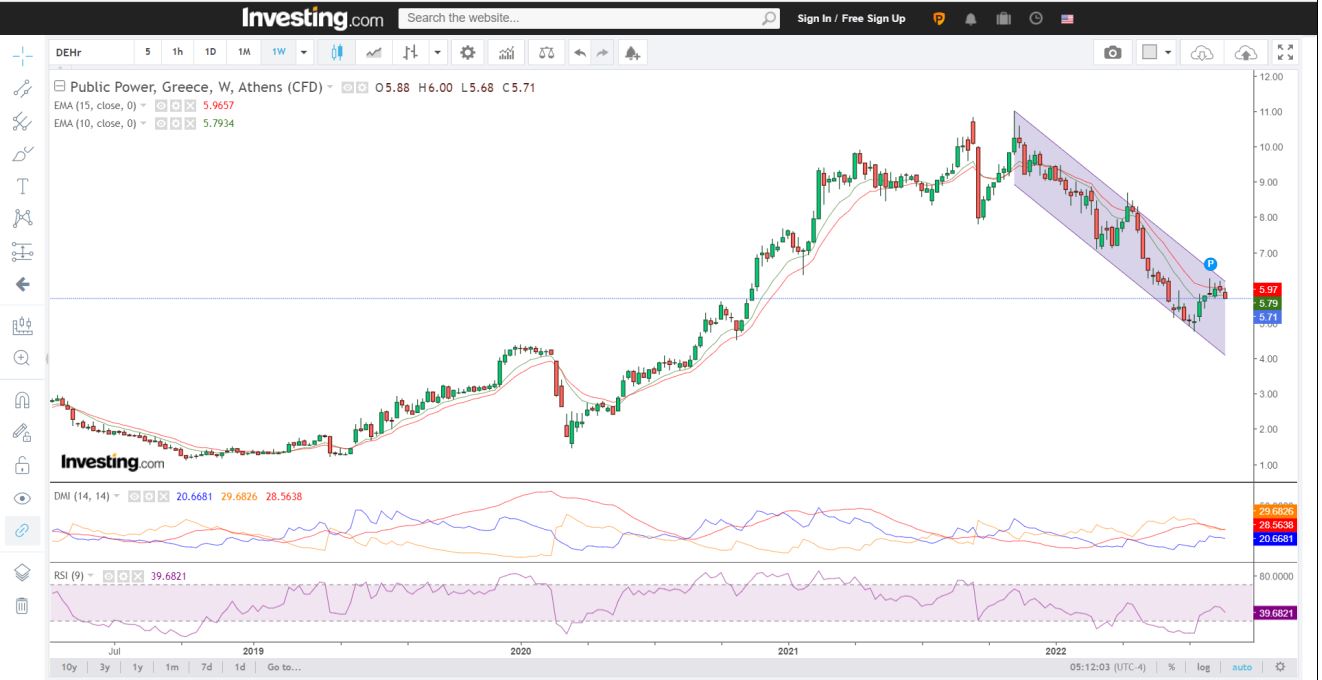This screenshot has width=1322, height=680.
Task: Open the Indicators menu icon
Action: [x=507, y=52]
